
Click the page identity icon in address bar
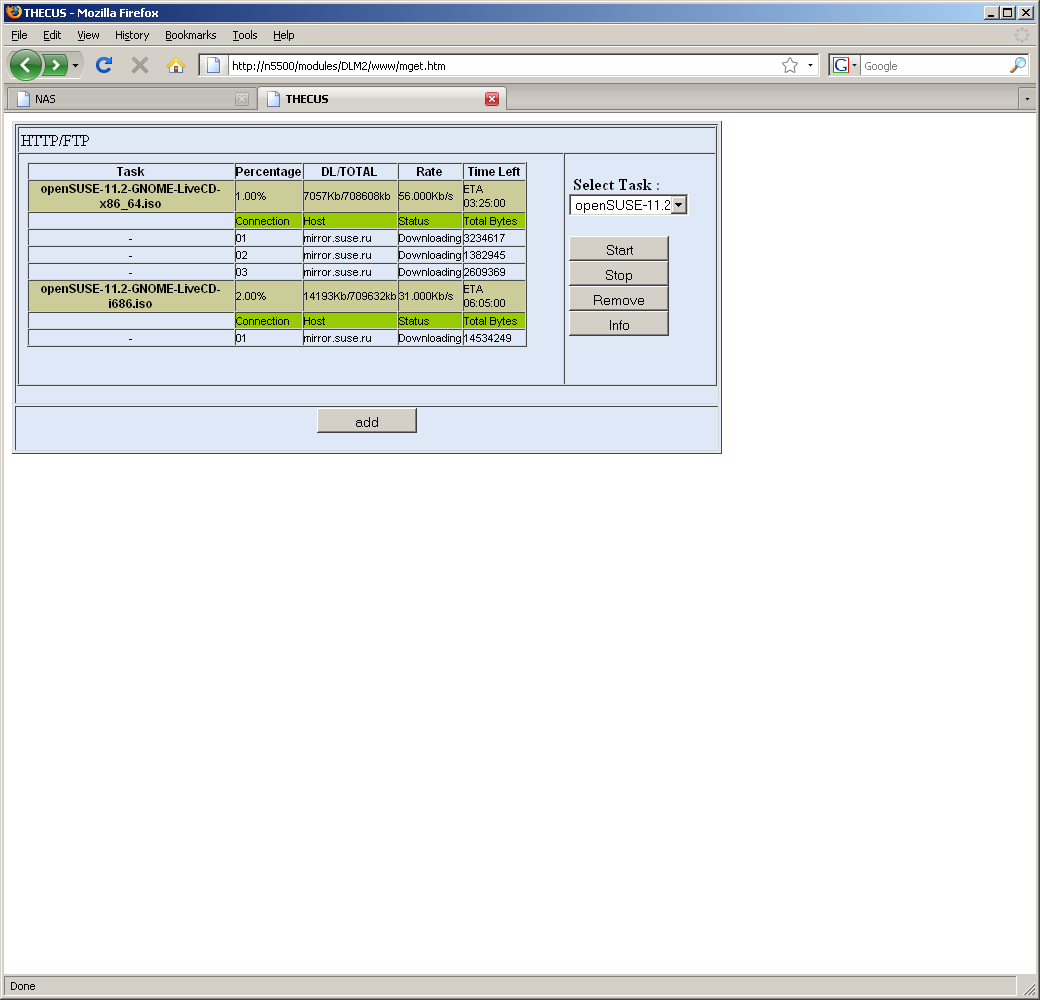tap(214, 65)
